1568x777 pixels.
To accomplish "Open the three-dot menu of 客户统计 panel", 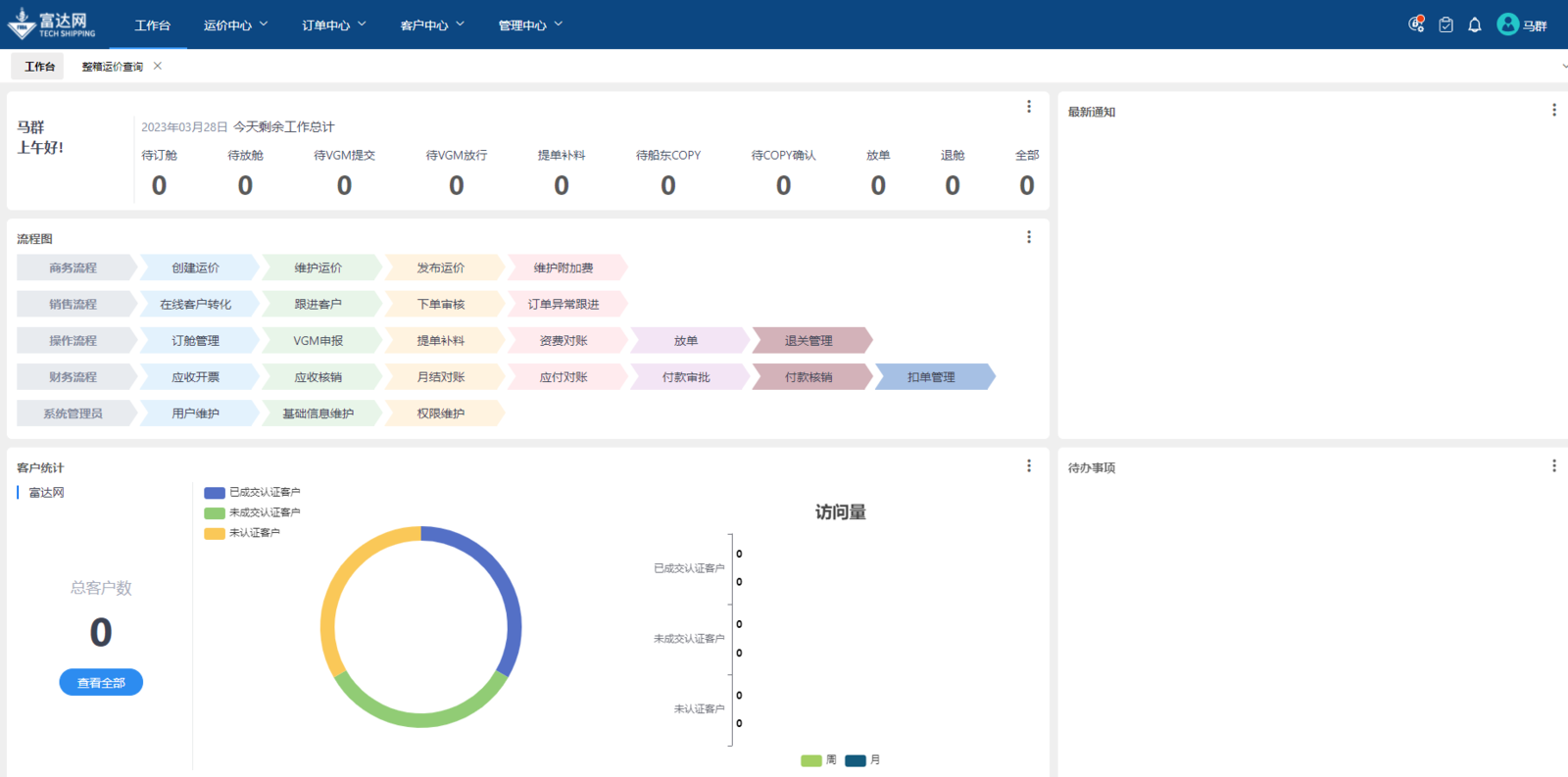I will pos(1028,466).
